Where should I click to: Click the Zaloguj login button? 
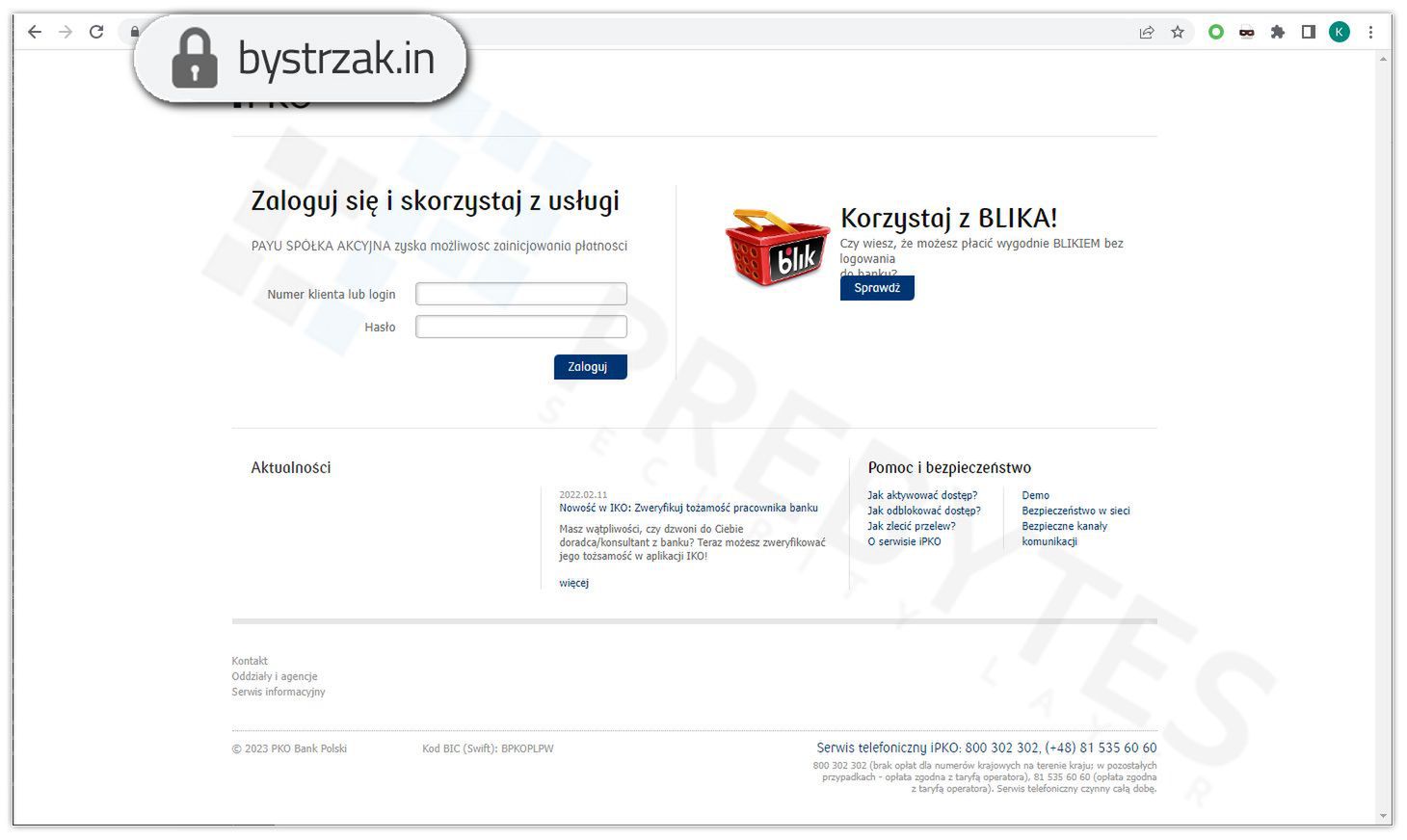coord(590,366)
